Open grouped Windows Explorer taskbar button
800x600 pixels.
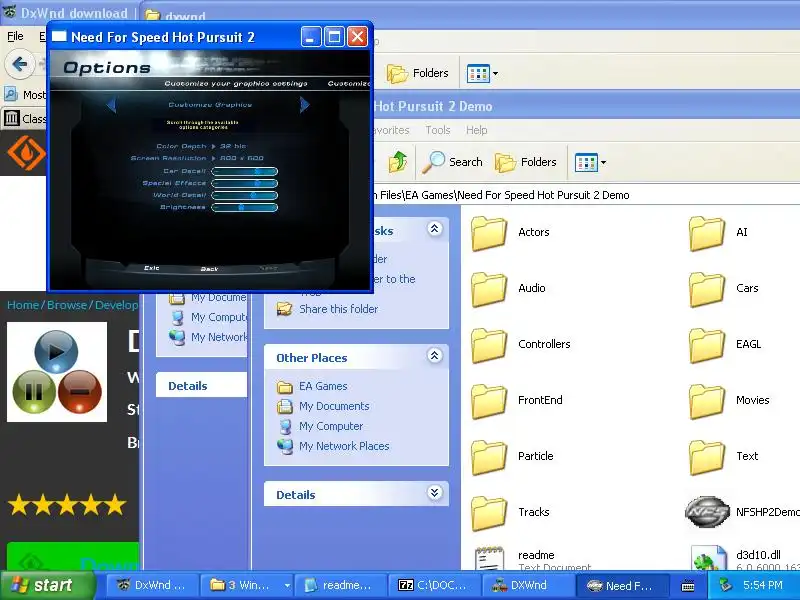click(246, 585)
